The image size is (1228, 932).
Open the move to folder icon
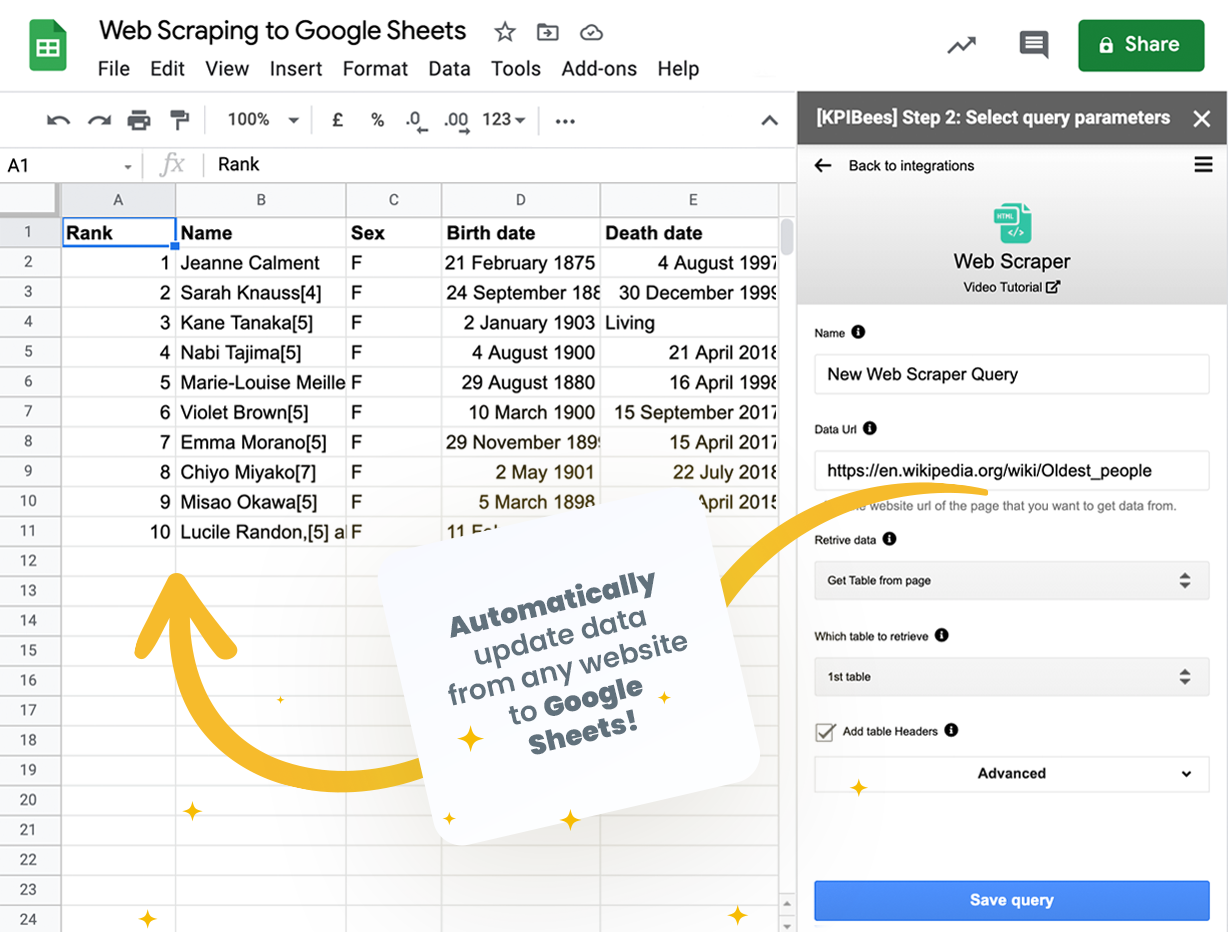(x=548, y=32)
